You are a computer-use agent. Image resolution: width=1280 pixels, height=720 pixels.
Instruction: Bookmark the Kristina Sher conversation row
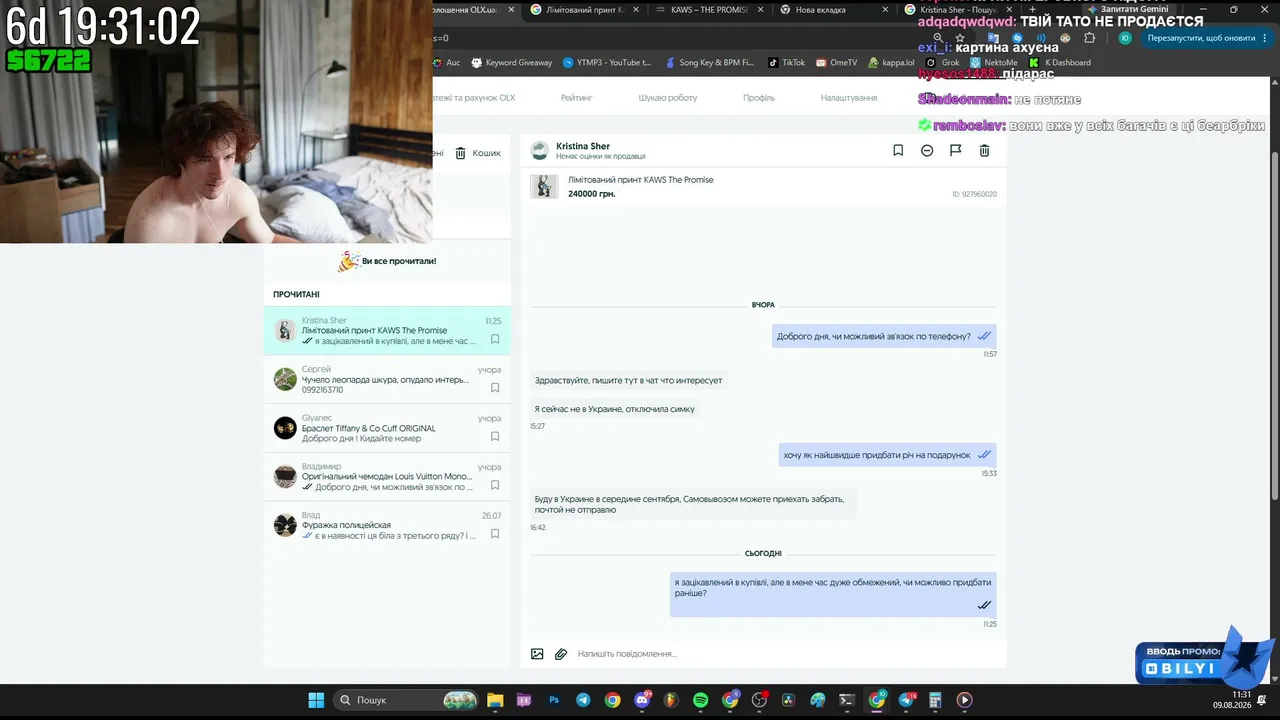coord(495,339)
